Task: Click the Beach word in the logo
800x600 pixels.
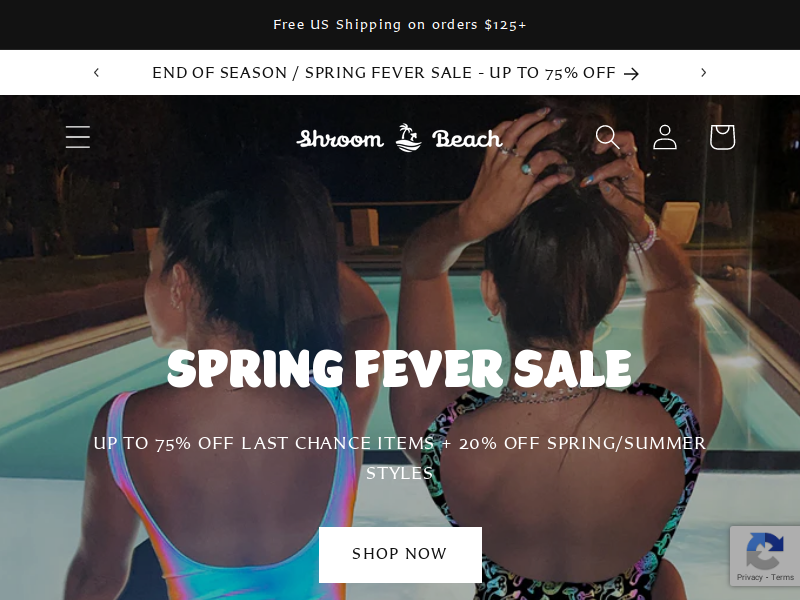Action: coord(467,139)
